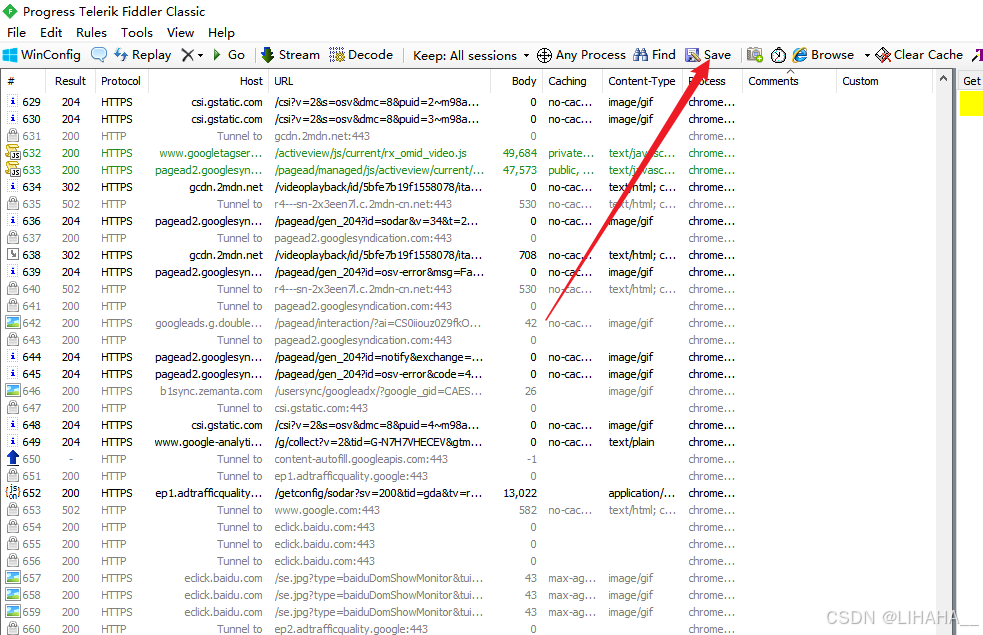Click redirect icon of session 638
Screen dimensions: 983x635
(13, 255)
